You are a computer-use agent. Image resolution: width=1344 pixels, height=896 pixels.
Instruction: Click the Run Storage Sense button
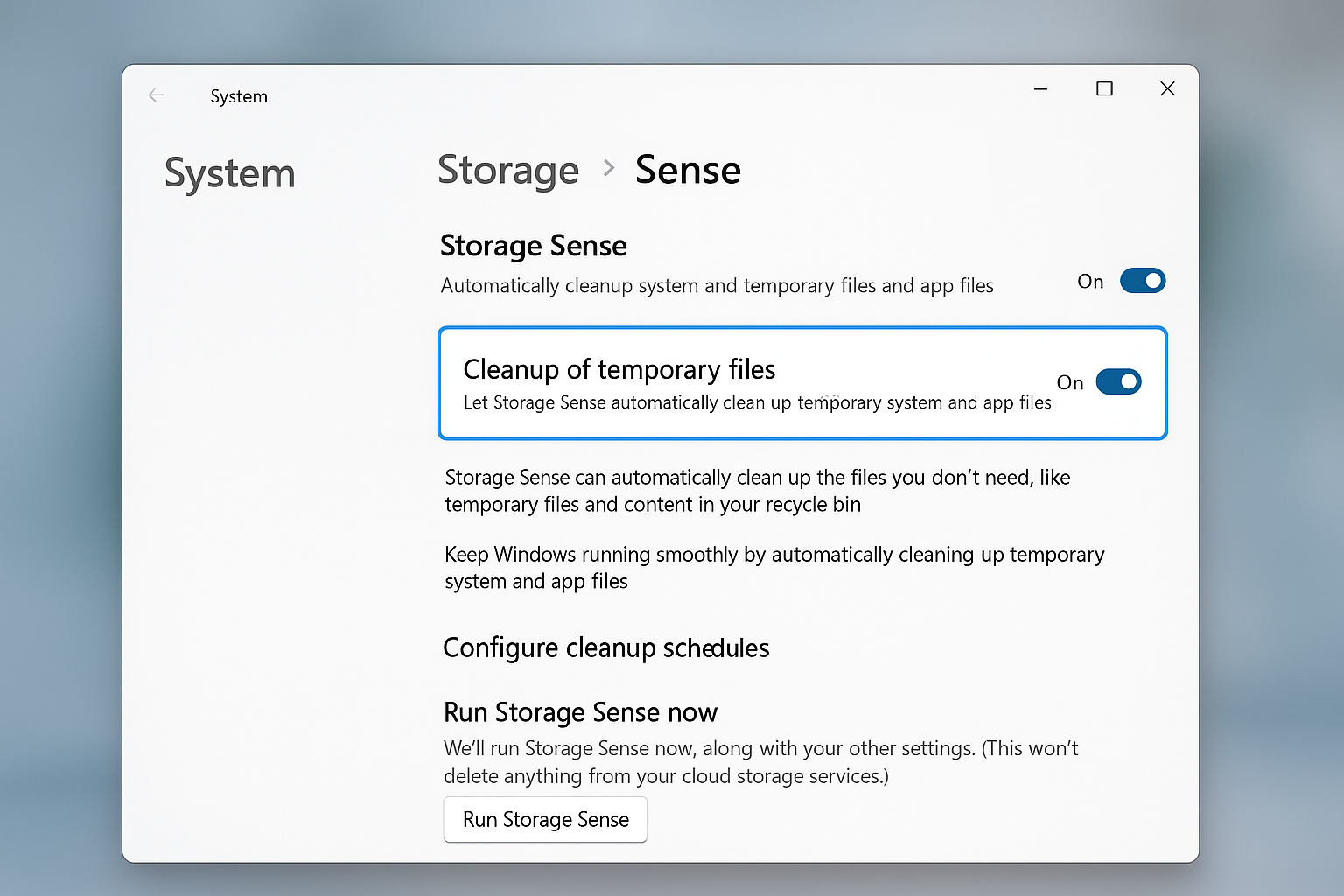point(545,819)
